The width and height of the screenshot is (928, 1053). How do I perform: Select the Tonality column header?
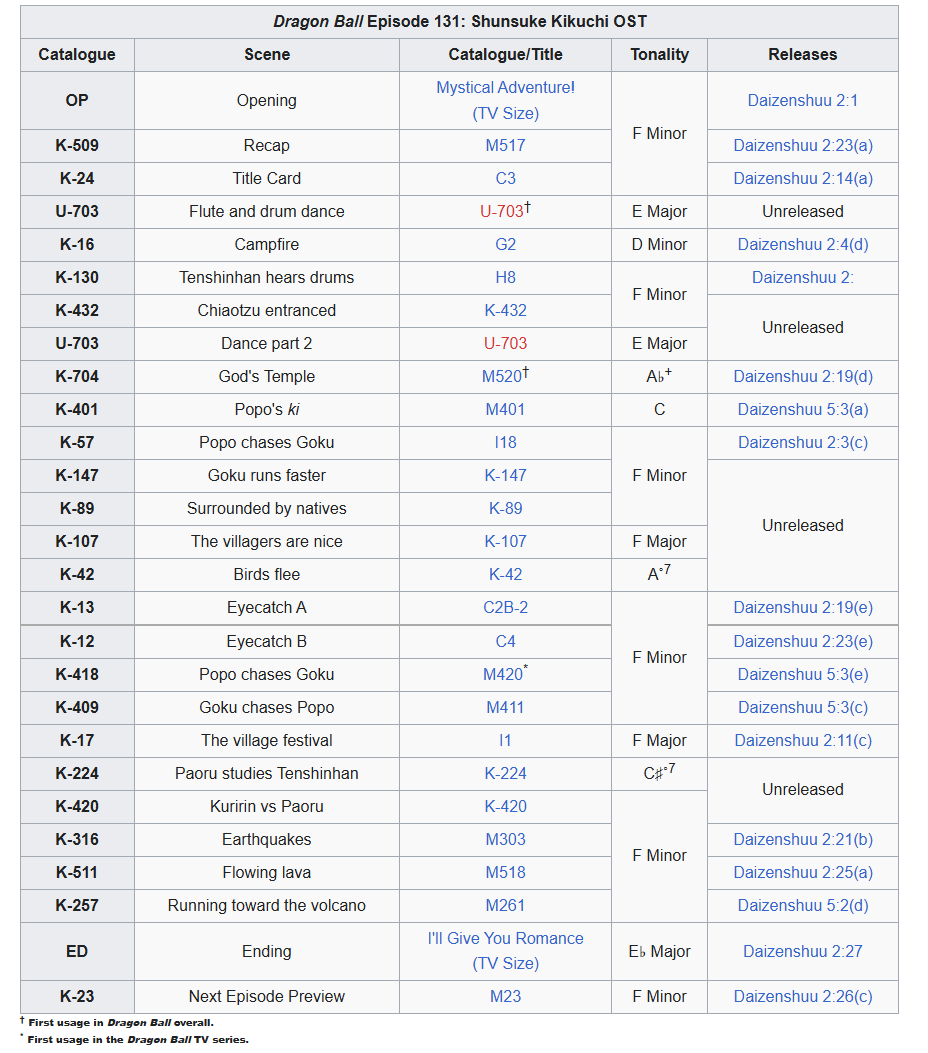[x=659, y=54]
